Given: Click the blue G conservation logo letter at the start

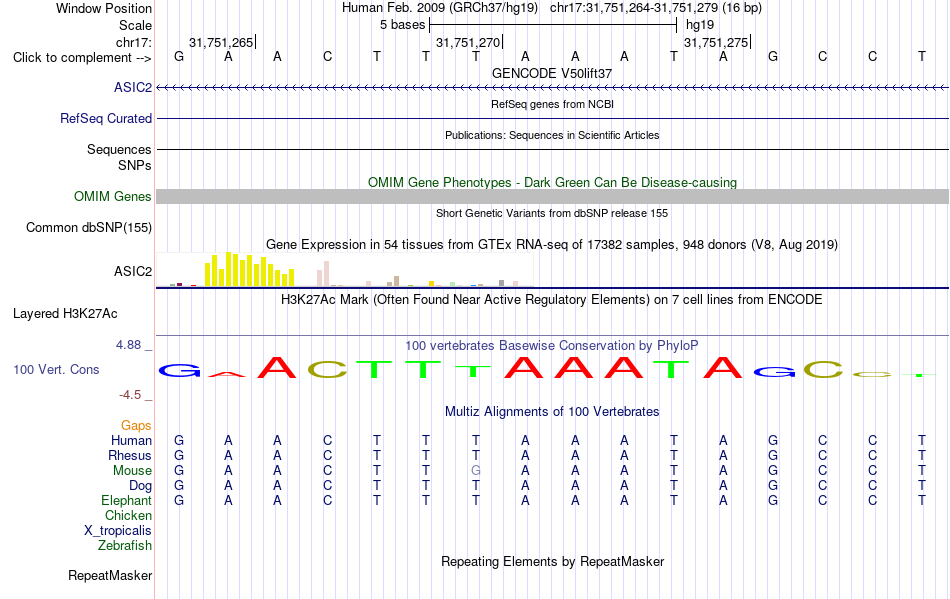Looking at the screenshot, I should point(179,370).
